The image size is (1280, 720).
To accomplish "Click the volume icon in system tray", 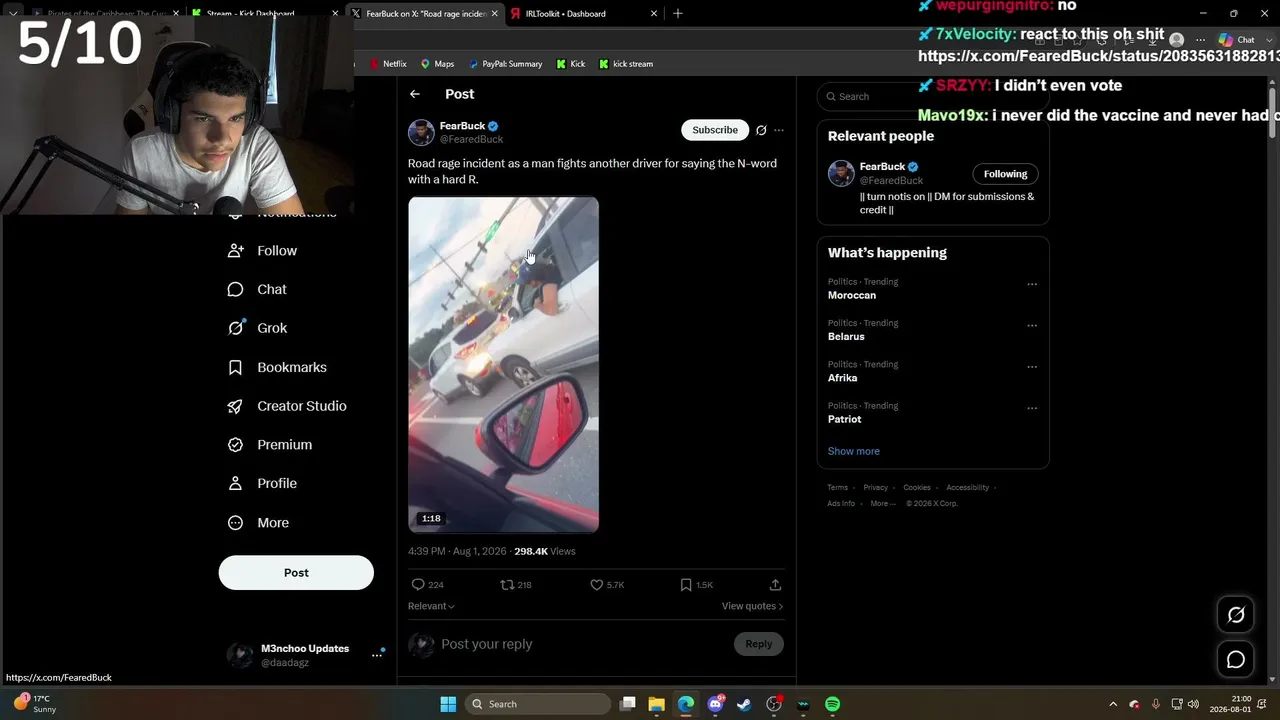I will coord(1193,704).
